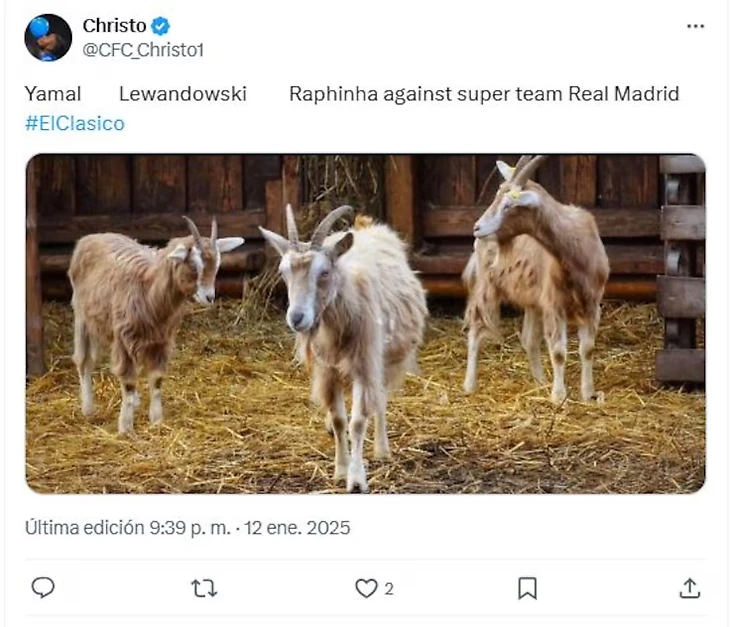Viewport: 730px width, 627px height.
Task: Click the word Lewandowski in tweet text
Action: [182, 94]
